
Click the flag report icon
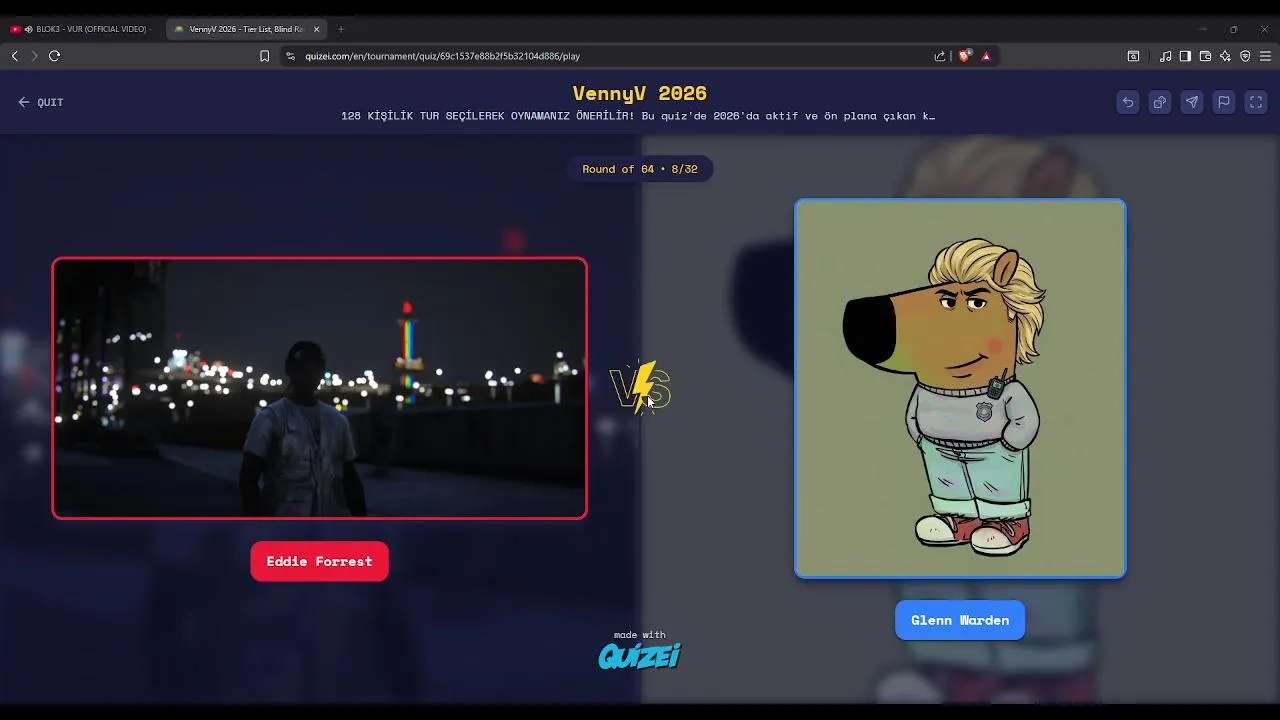(x=1224, y=102)
